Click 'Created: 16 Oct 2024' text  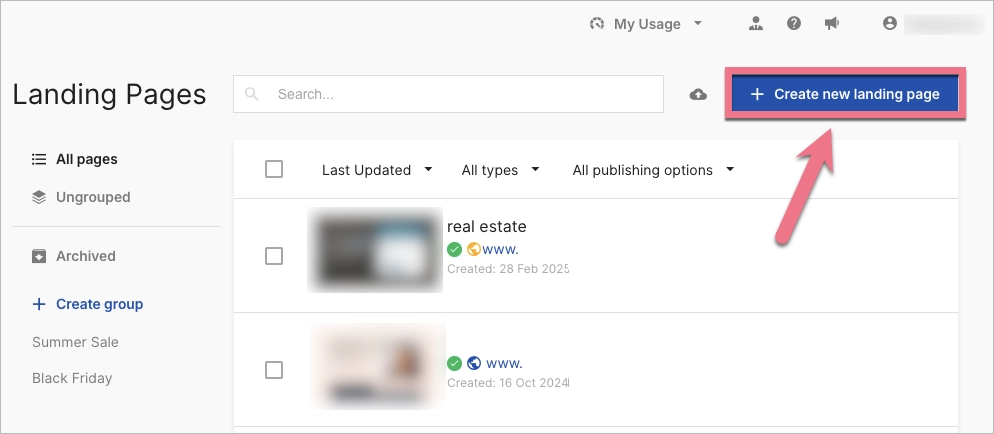(508, 383)
